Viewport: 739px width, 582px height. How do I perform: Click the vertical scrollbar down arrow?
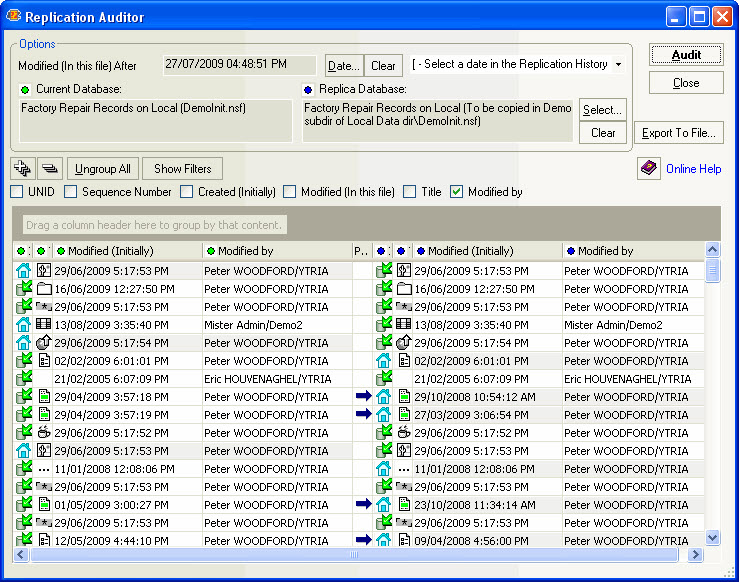tap(712, 538)
